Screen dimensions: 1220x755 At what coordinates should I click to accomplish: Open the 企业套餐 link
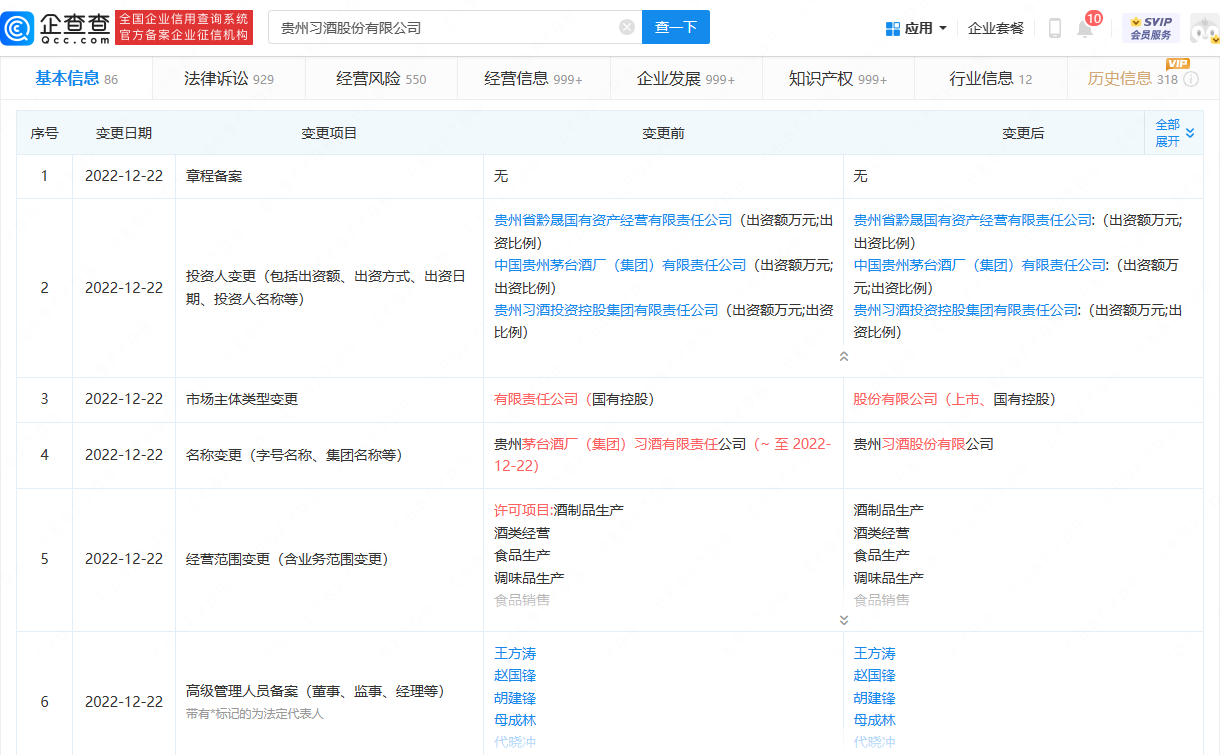coord(996,28)
